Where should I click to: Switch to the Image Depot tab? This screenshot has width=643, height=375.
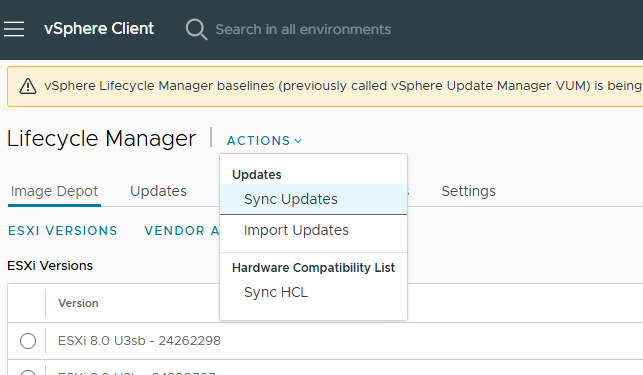(54, 191)
